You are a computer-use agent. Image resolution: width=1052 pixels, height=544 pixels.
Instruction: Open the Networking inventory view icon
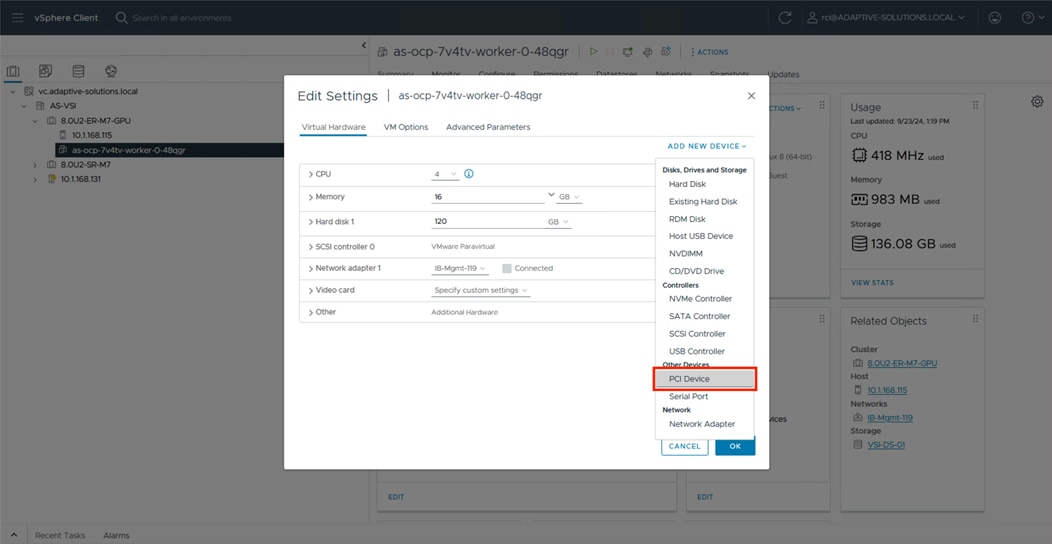(x=111, y=72)
